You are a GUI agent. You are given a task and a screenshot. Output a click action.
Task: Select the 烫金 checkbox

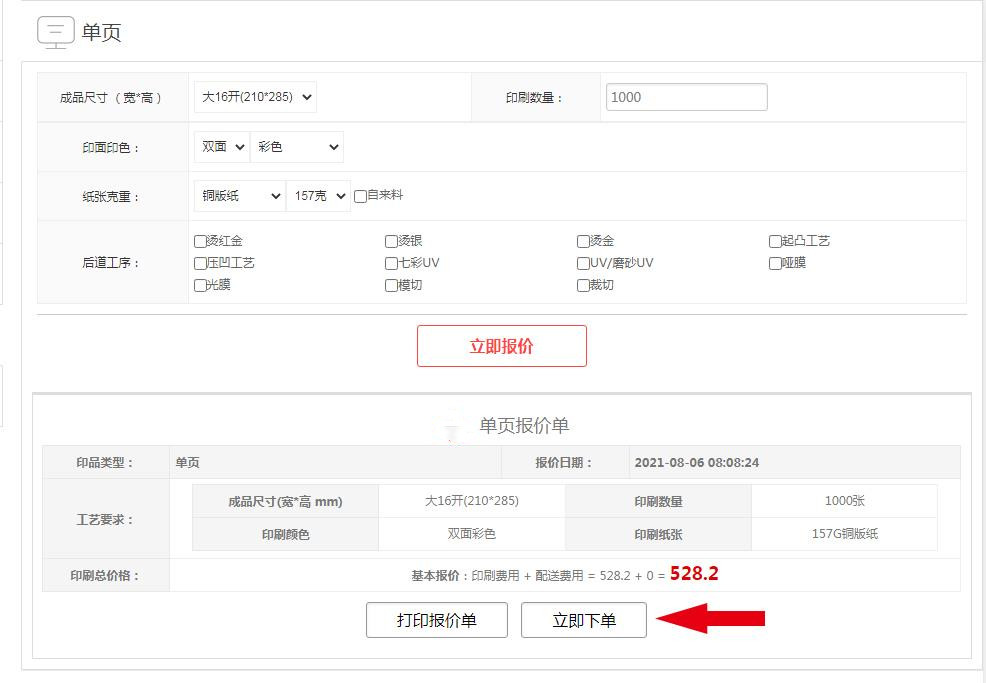coord(583,242)
